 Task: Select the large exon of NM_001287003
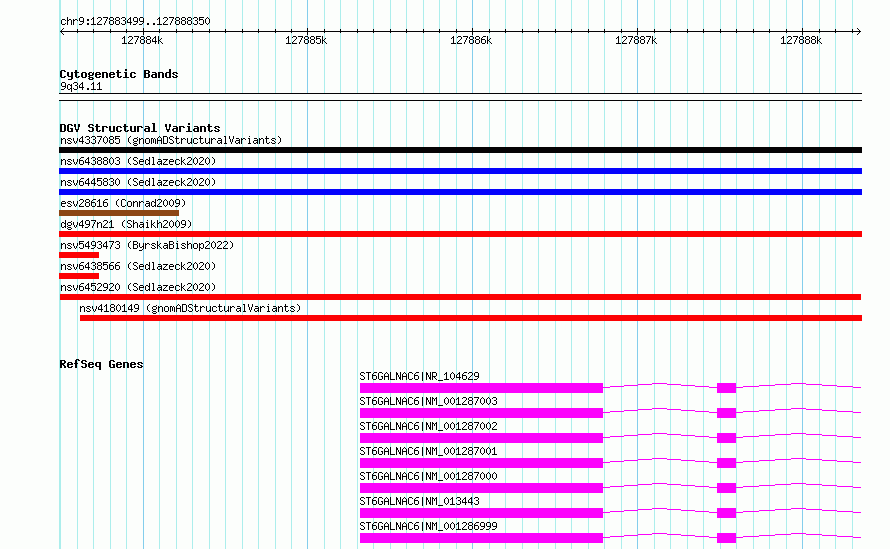pyautogui.click(x=481, y=413)
